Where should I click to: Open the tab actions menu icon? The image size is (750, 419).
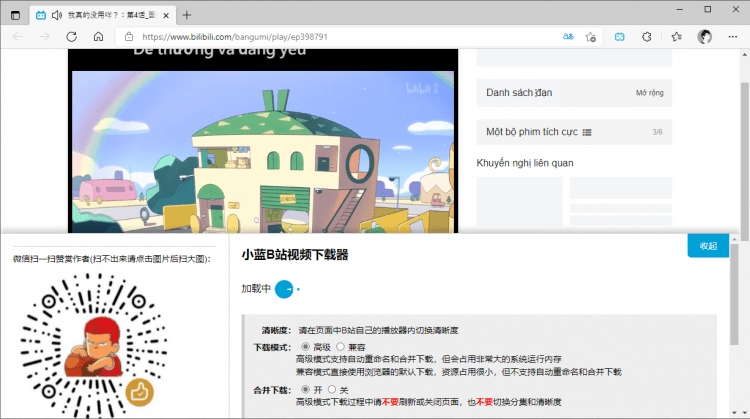[x=15, y=15]
